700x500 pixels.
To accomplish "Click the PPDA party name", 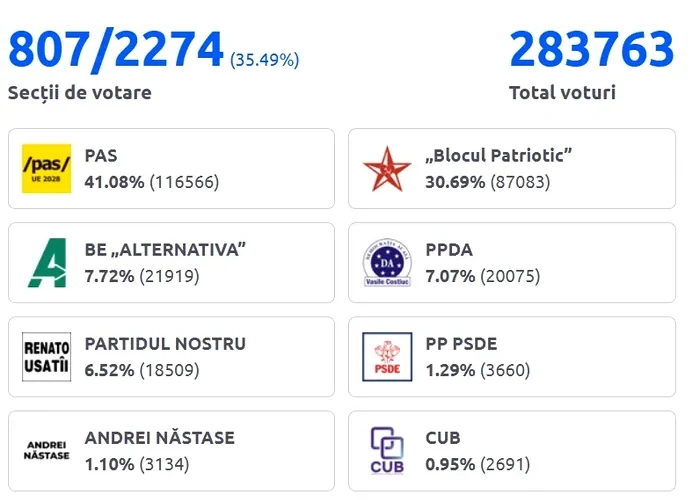I will (x=449, y=250).
